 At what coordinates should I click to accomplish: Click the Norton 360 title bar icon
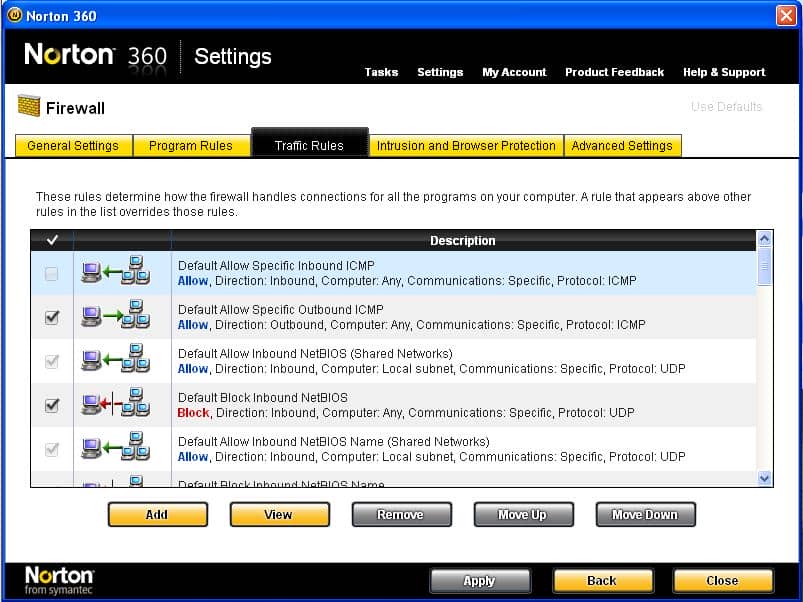(14, 15)
